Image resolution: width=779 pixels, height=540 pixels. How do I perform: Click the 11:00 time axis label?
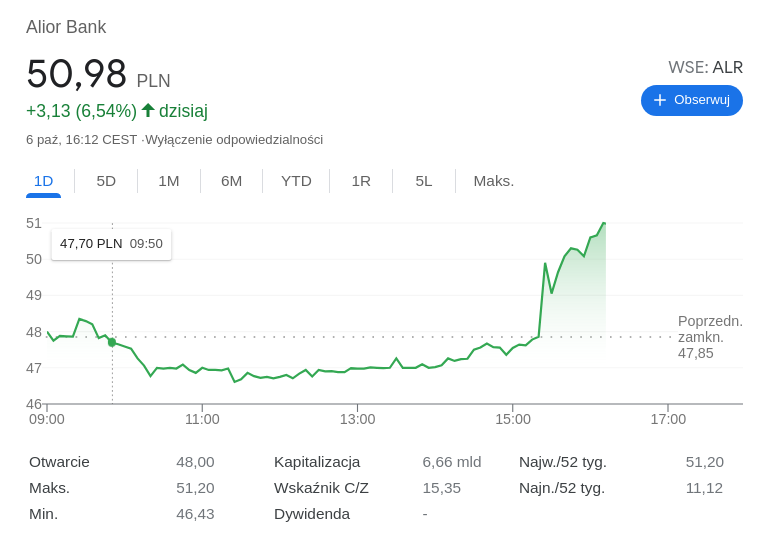coord(202,419)
